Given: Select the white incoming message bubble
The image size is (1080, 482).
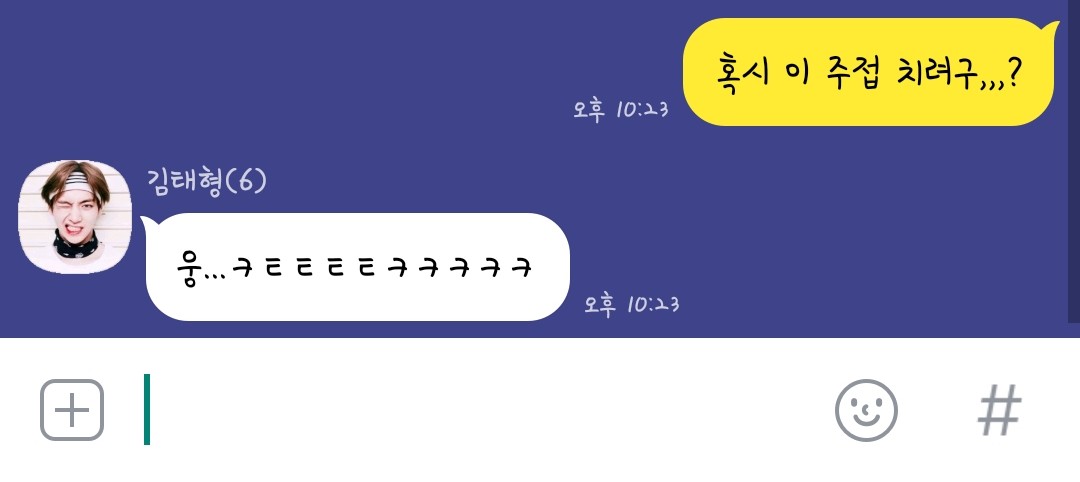Looking at the screenshot, I should click(355, 266).
